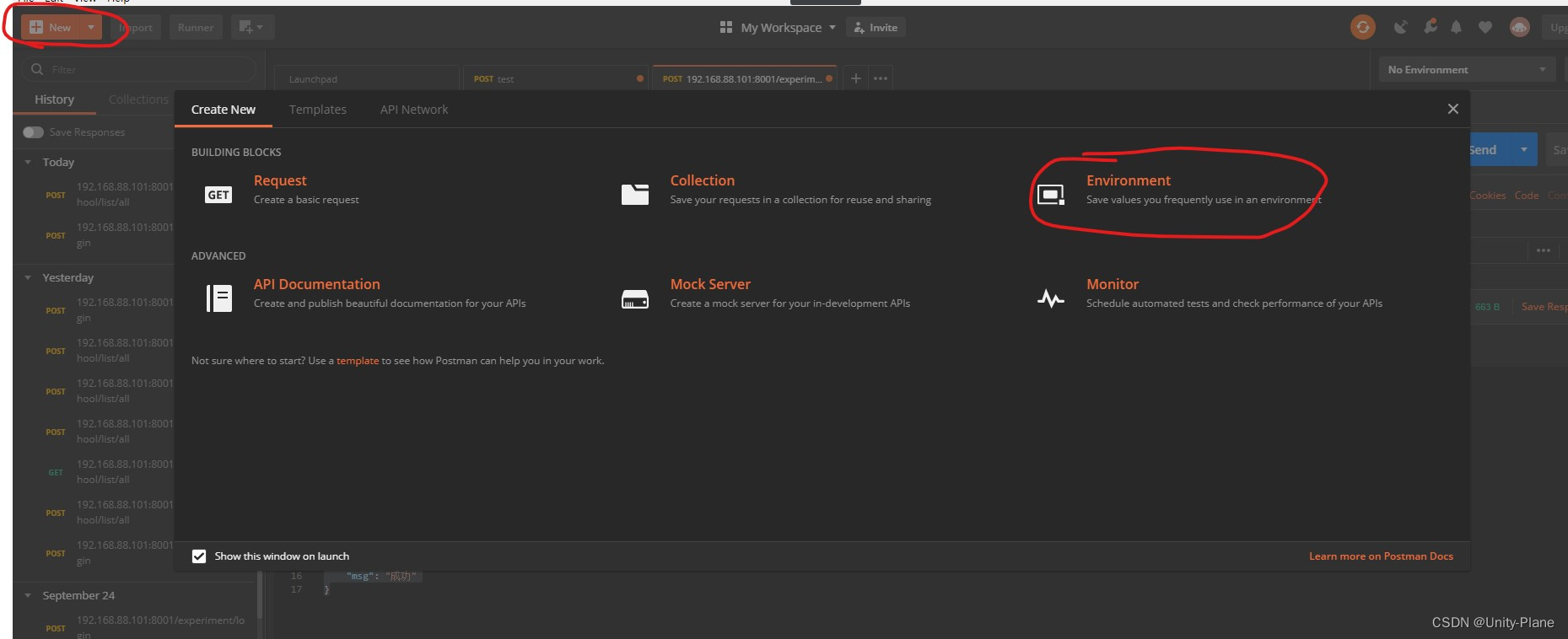Click the Collection title link
Viewport: 1568px width, 639px height.
pos(703,180)
